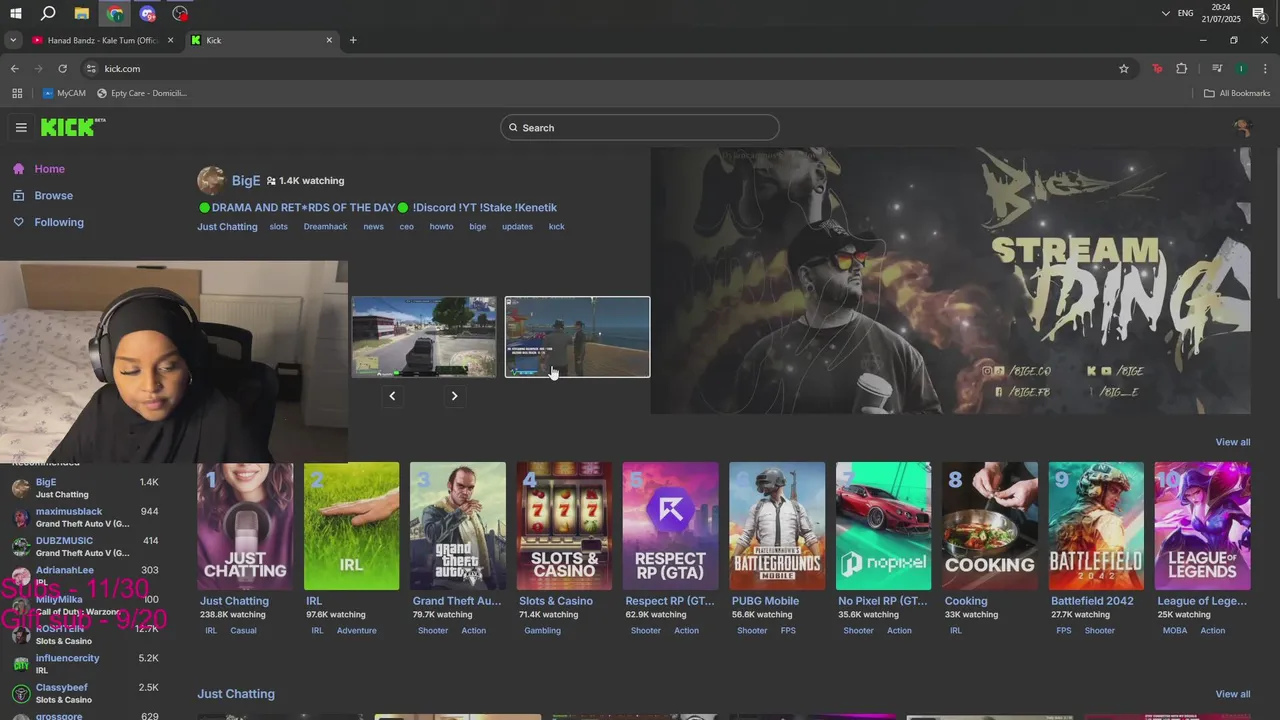Image resolution: width=1280 pixels, height=720 pixels.
Task: Click the Chrome back button
Action: click(x=14, y=68)
